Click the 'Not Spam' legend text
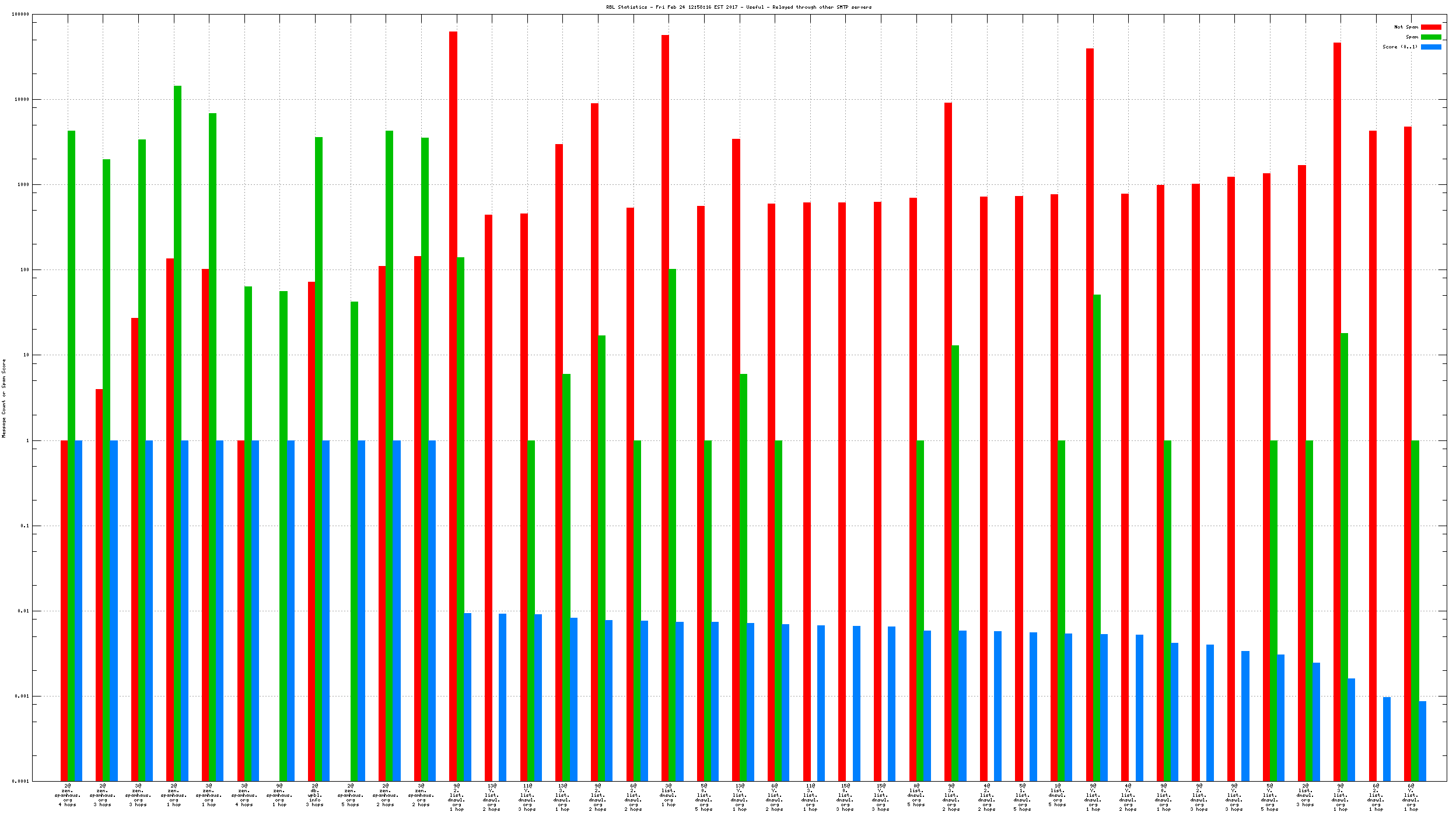Image resolution: width=1456 pixels, height=819 pixels. (1405, 27)
